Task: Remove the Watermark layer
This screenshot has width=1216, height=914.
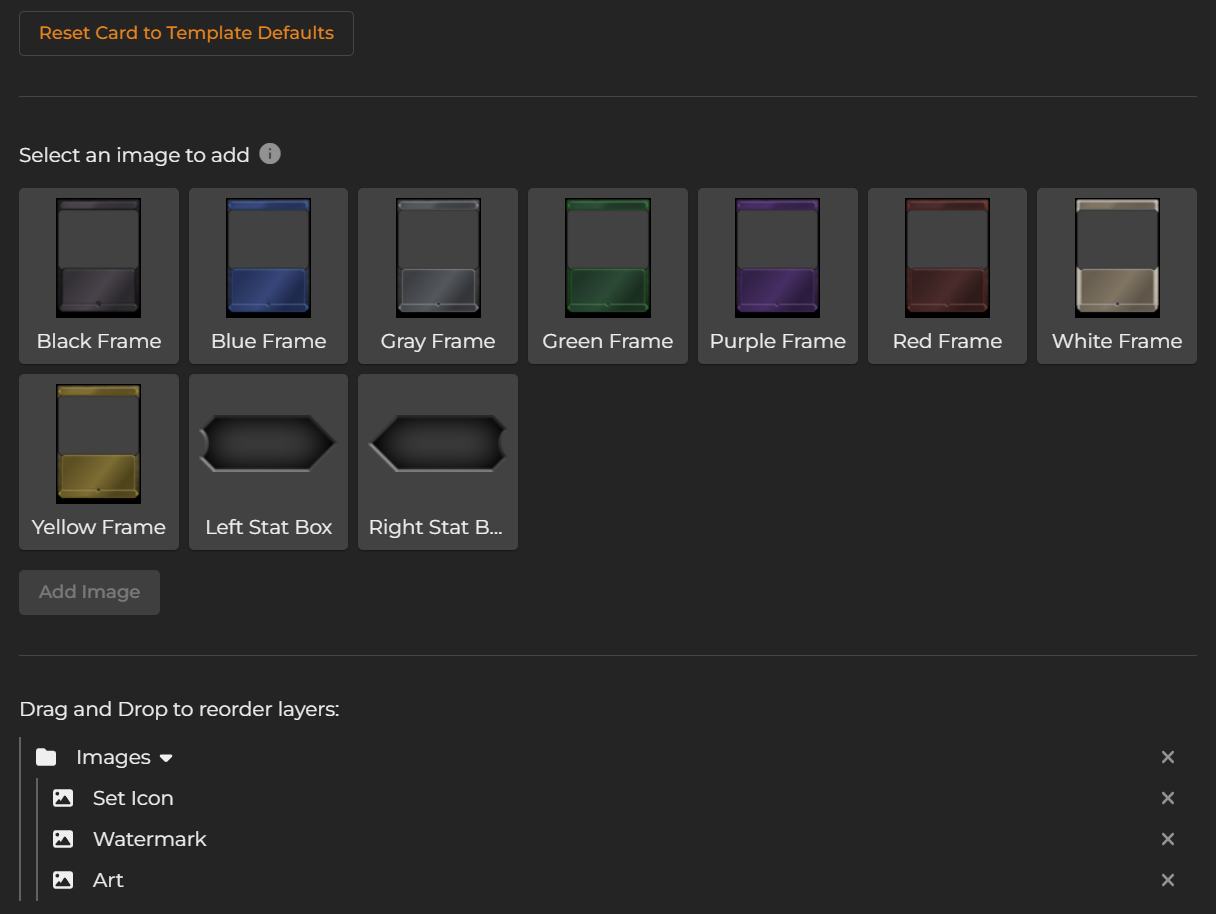Action: tap(1167, 839)
